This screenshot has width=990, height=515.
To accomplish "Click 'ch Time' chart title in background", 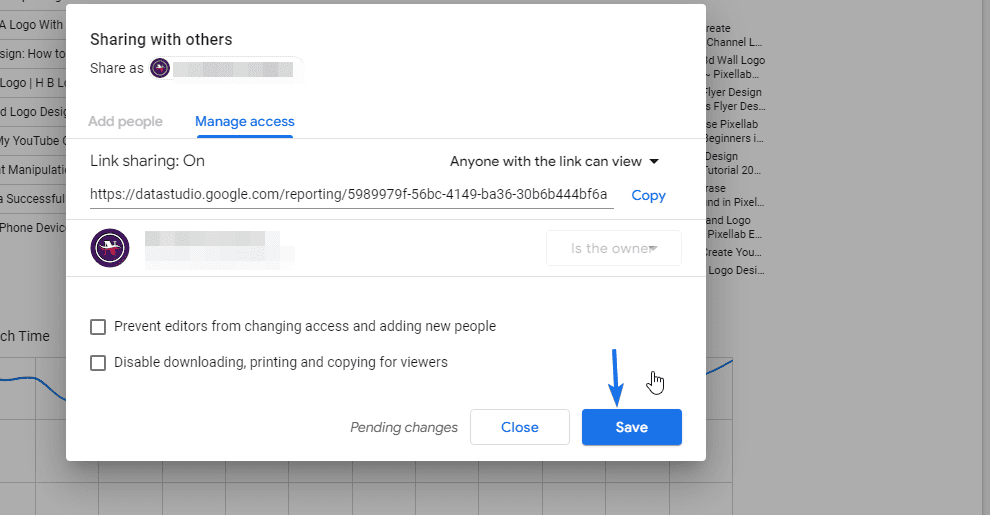I will 25,336.
